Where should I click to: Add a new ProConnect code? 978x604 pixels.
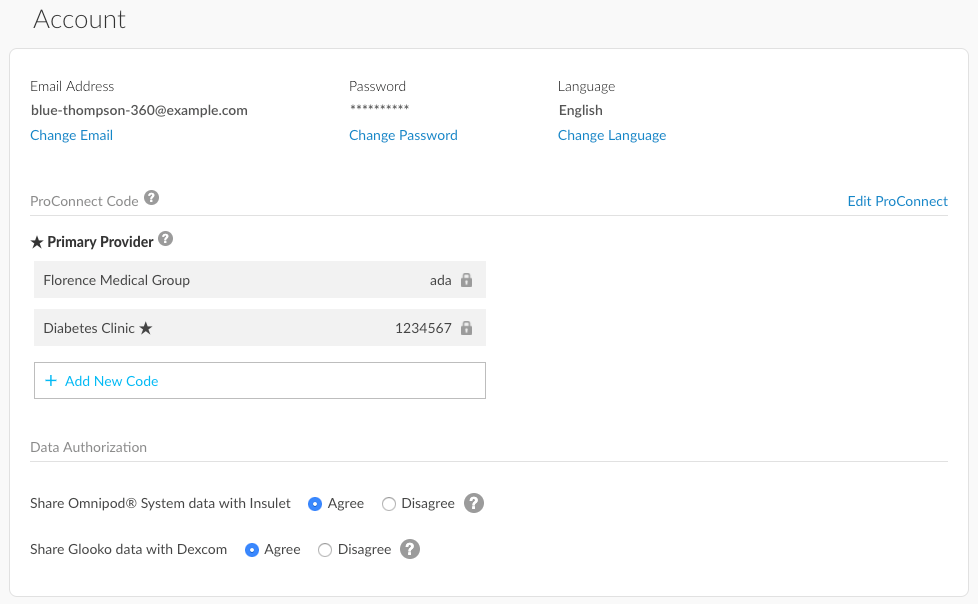(112, 380)
